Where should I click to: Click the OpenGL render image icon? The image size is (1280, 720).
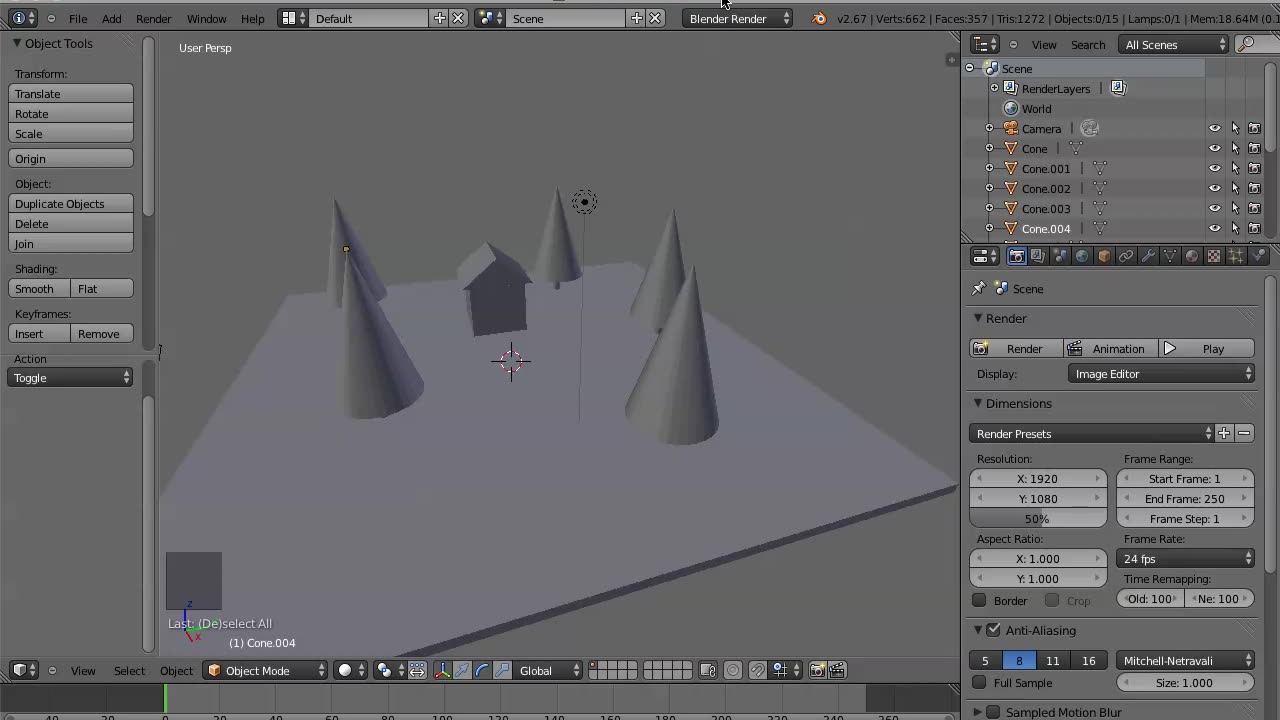(817, 670)
